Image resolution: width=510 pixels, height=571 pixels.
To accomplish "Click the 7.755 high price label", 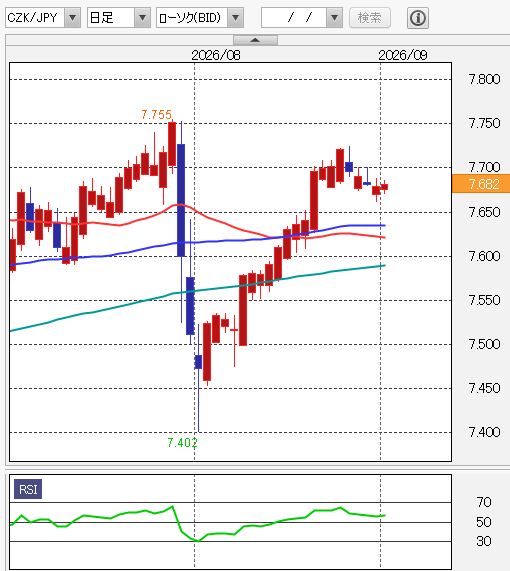I will tap(156, 115).
